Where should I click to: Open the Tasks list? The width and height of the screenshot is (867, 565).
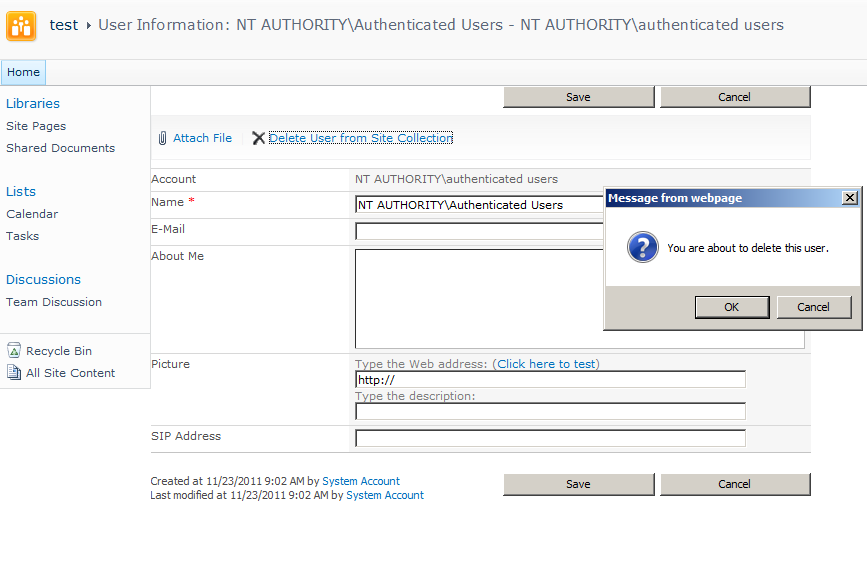click(x=23, y=236)
